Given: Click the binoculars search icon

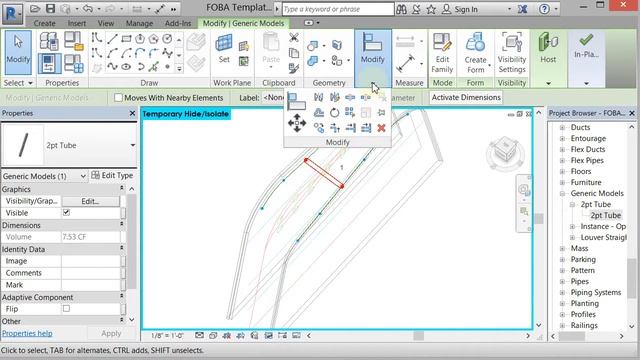Looking at the screenshot, I should pos(401,9).
